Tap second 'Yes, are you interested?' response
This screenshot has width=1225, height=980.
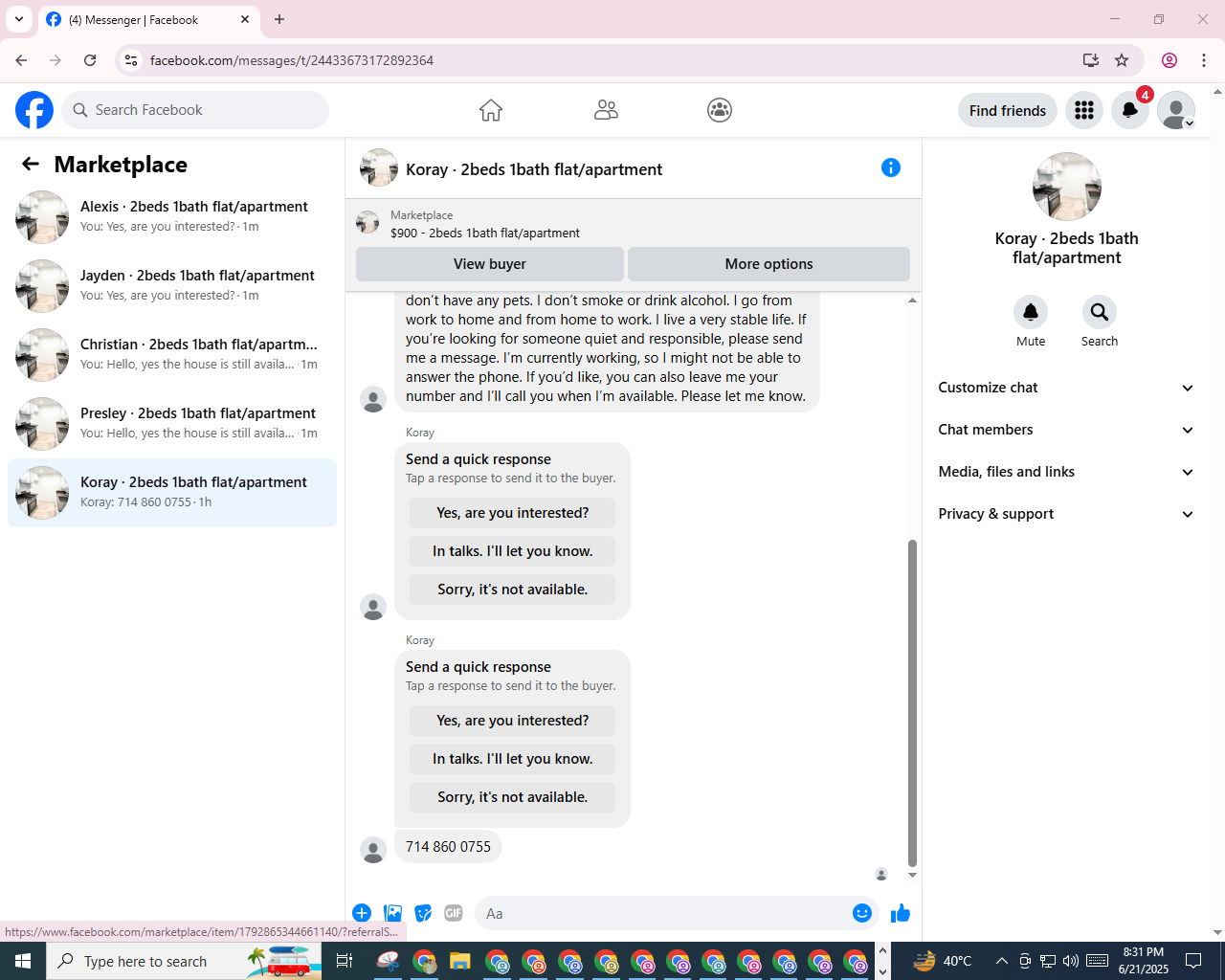(x=512, y=721)
